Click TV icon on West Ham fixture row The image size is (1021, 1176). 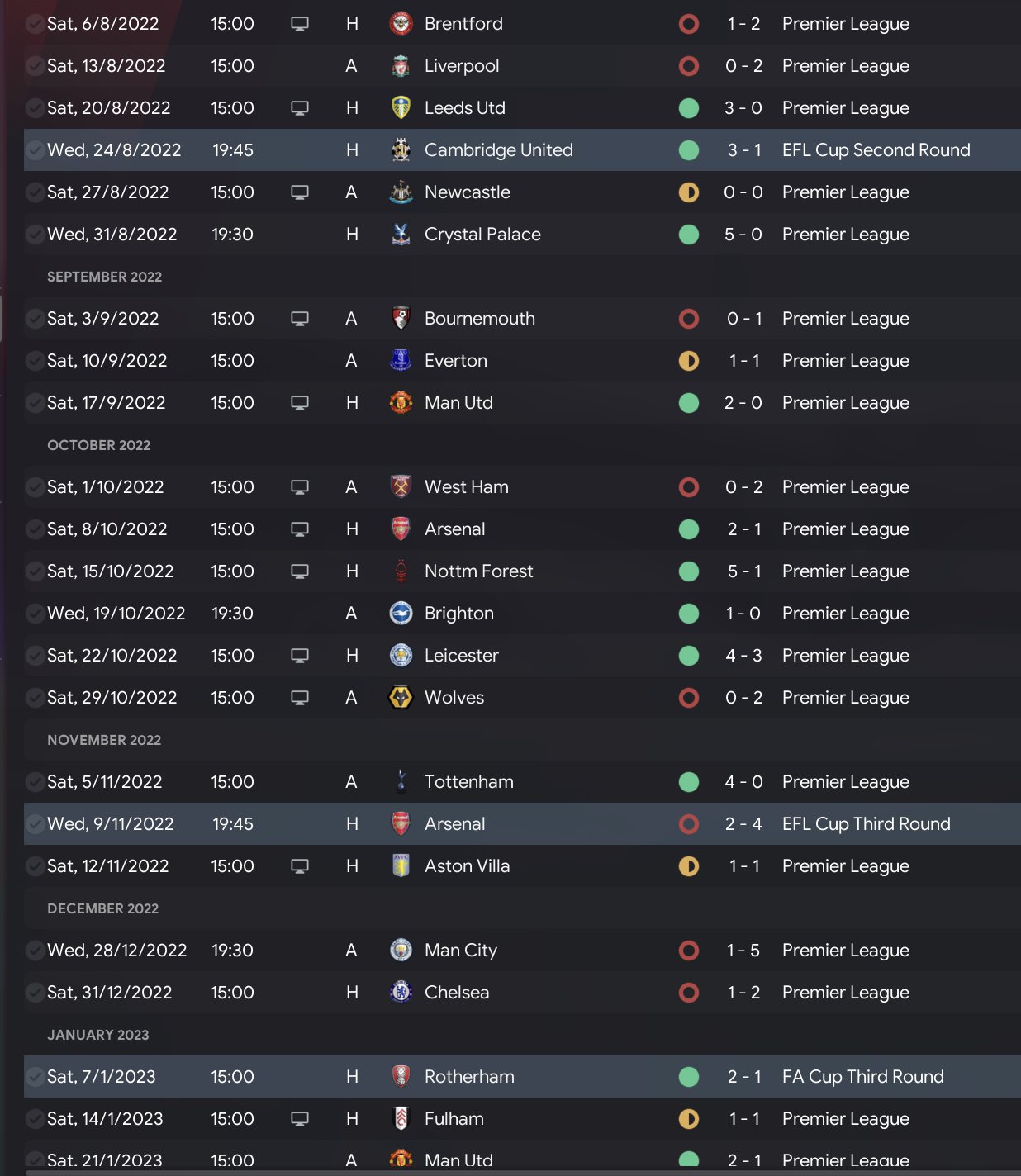300,487
